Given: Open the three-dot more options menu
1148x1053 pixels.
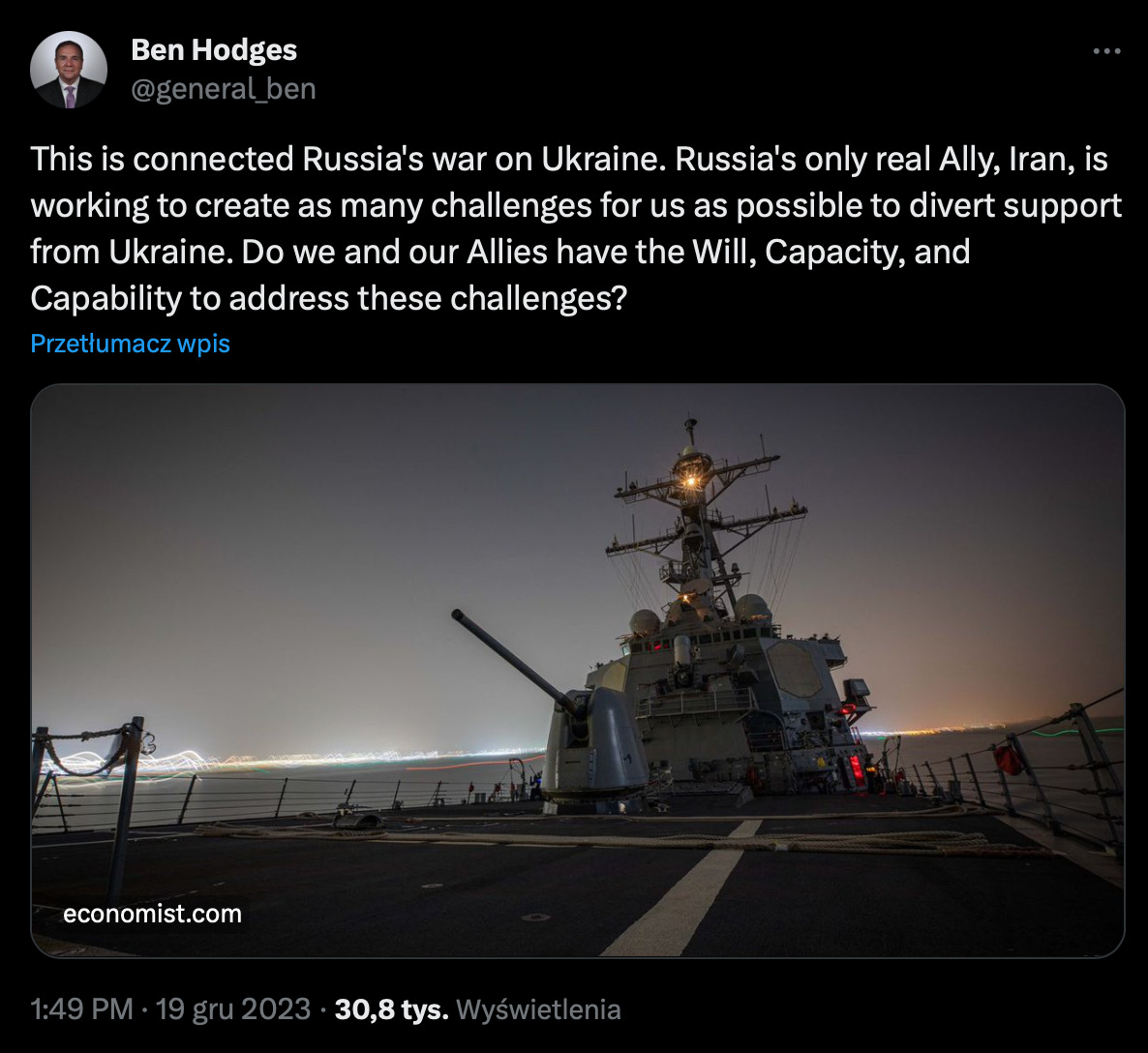Looking at the screenshot, I should click(x=1106, y=51).
